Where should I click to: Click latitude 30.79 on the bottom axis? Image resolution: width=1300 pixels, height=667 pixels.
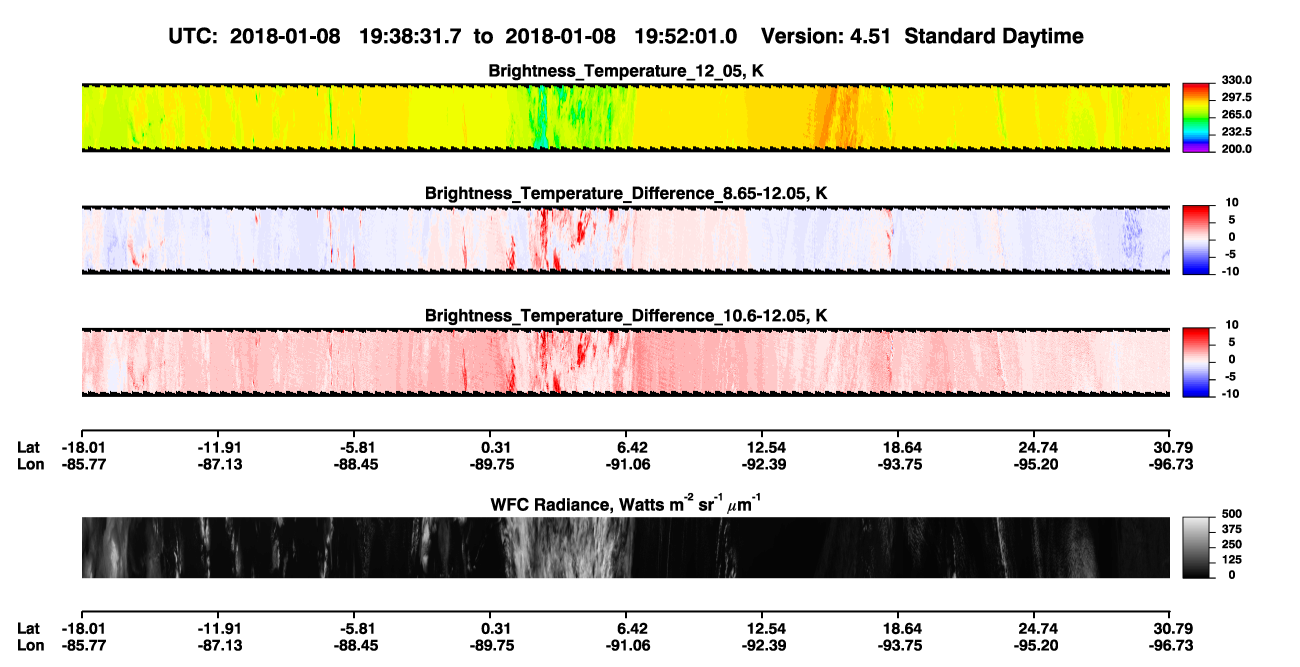pos(1174,629)
